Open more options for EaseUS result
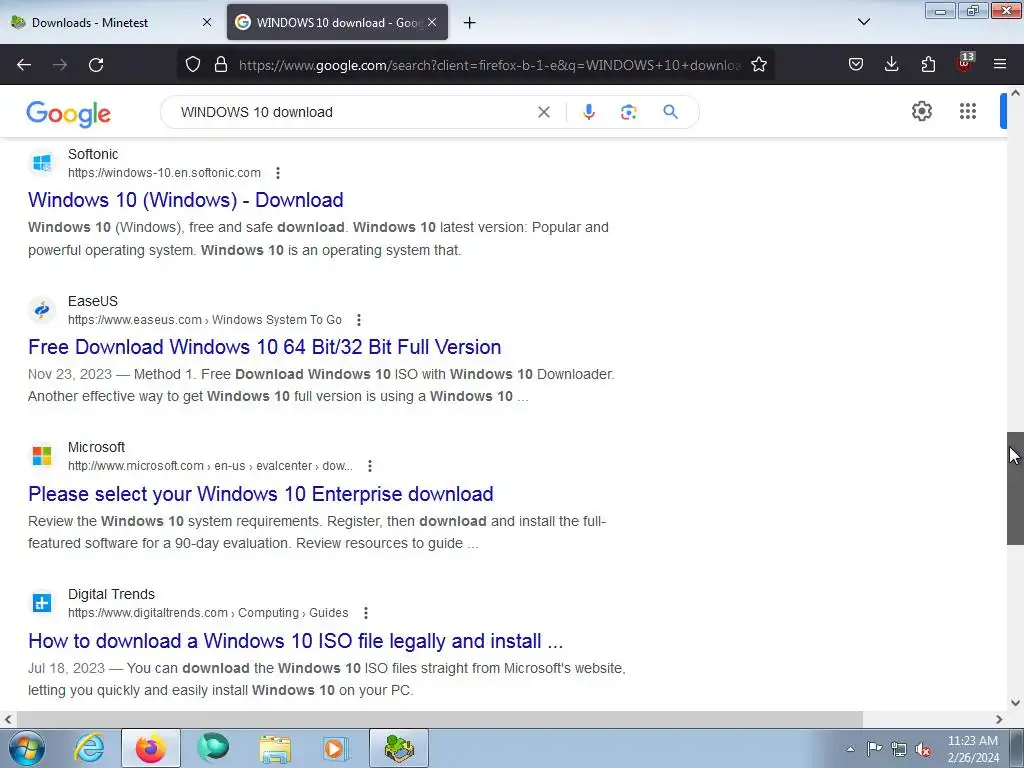Viewport: 1024px width, 768px height. (359, 320)
